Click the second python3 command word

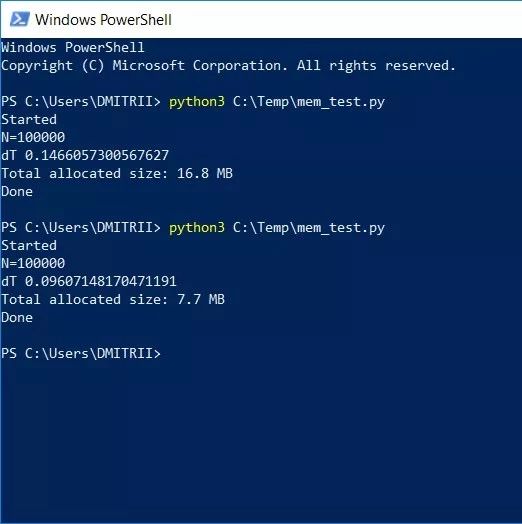(197, 228)
